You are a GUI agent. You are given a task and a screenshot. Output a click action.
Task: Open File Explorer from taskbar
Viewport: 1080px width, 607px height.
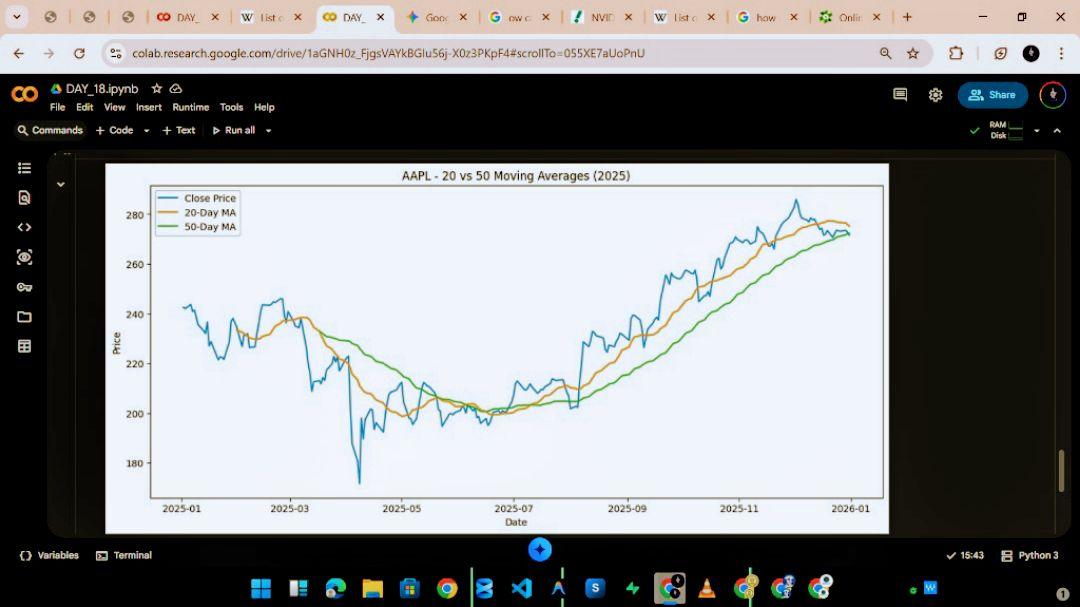(x=373, y=588)
